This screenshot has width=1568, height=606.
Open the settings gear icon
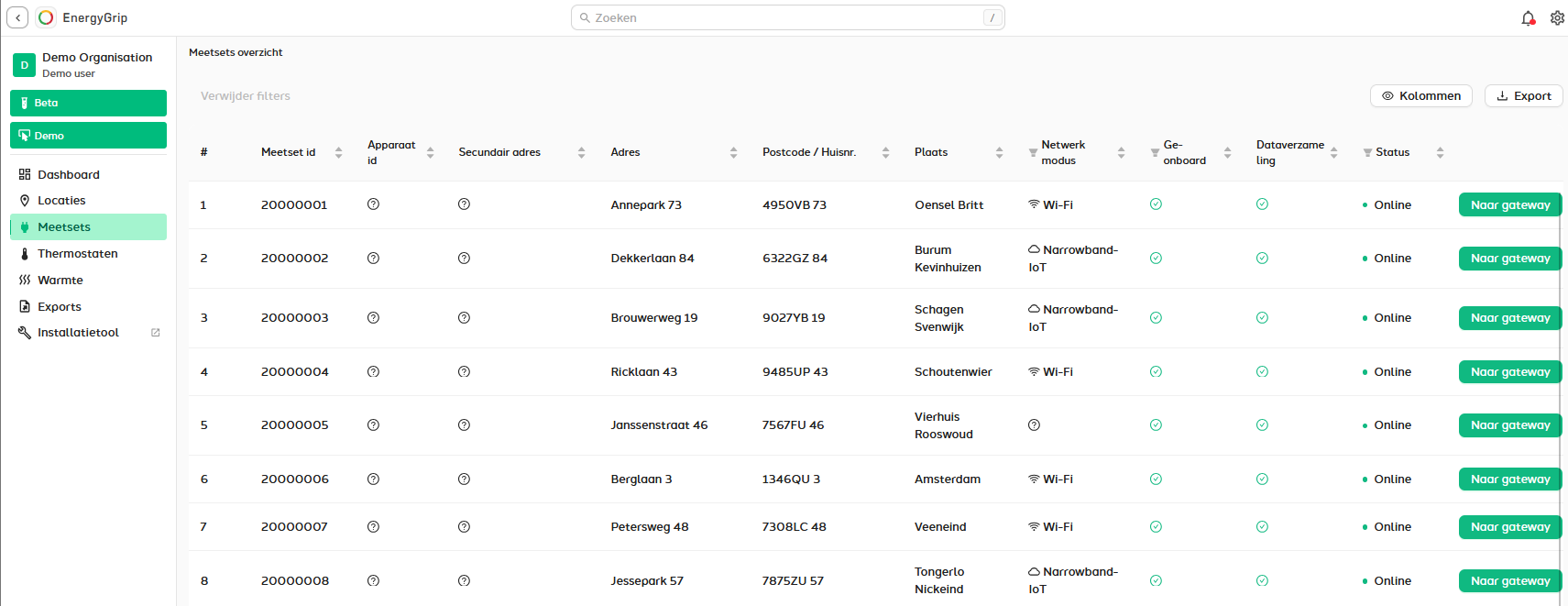click(x=1557, y=17)
